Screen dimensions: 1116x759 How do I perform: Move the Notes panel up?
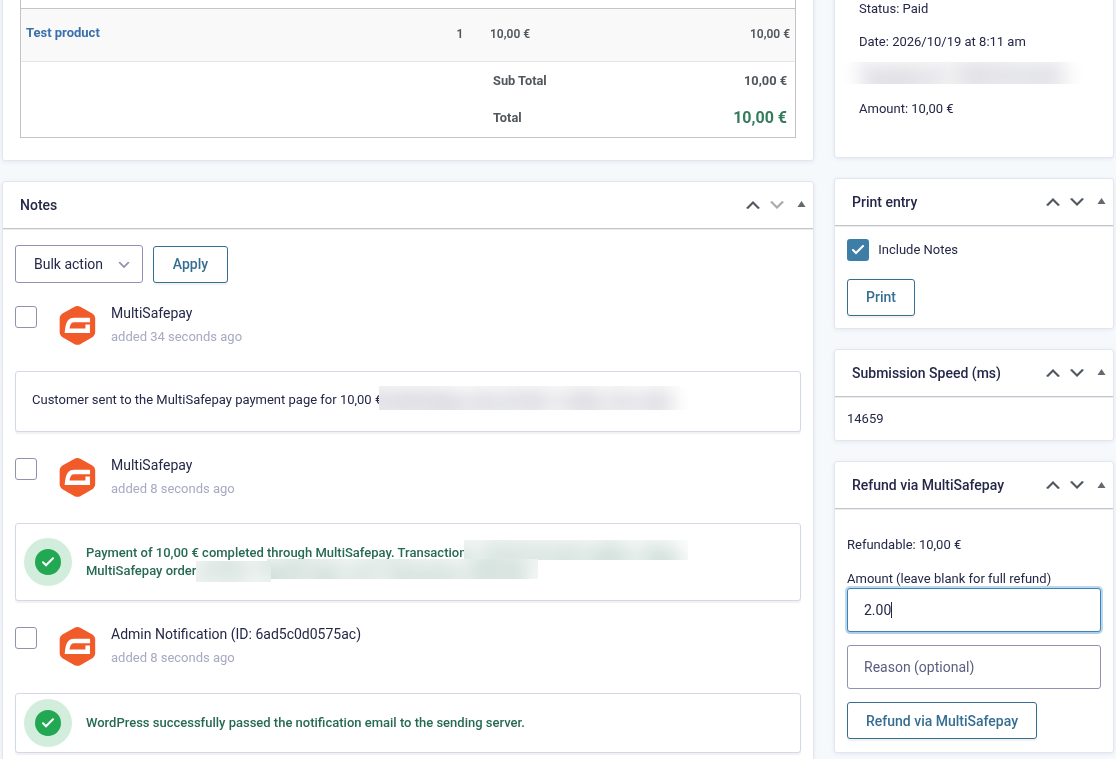pos(752,205)
